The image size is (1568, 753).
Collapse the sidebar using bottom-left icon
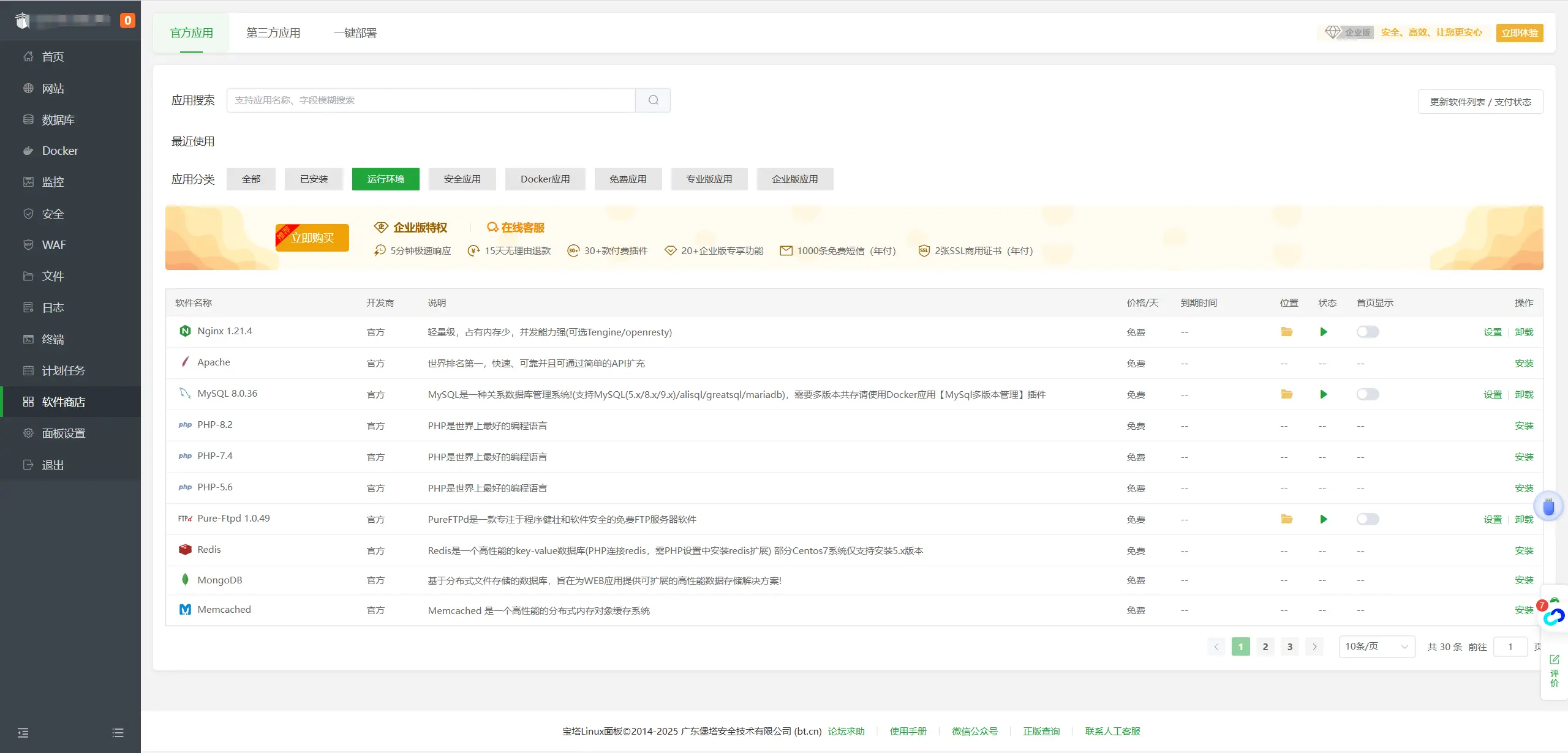23,733
